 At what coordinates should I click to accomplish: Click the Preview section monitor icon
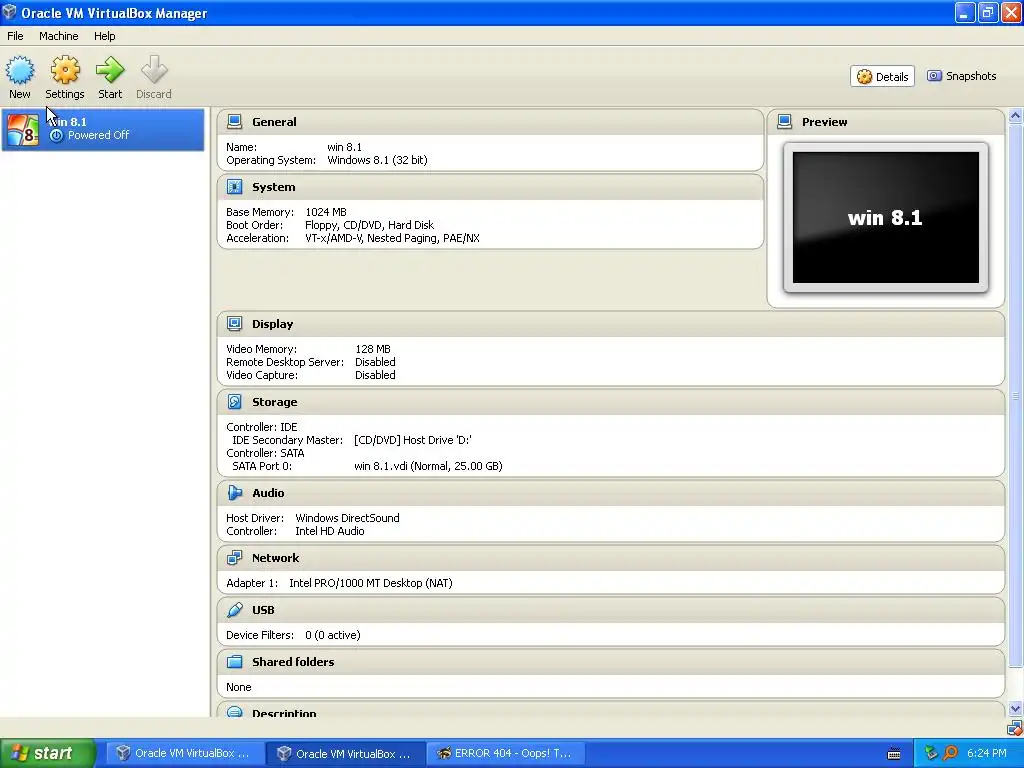click(x=784, y=121)
